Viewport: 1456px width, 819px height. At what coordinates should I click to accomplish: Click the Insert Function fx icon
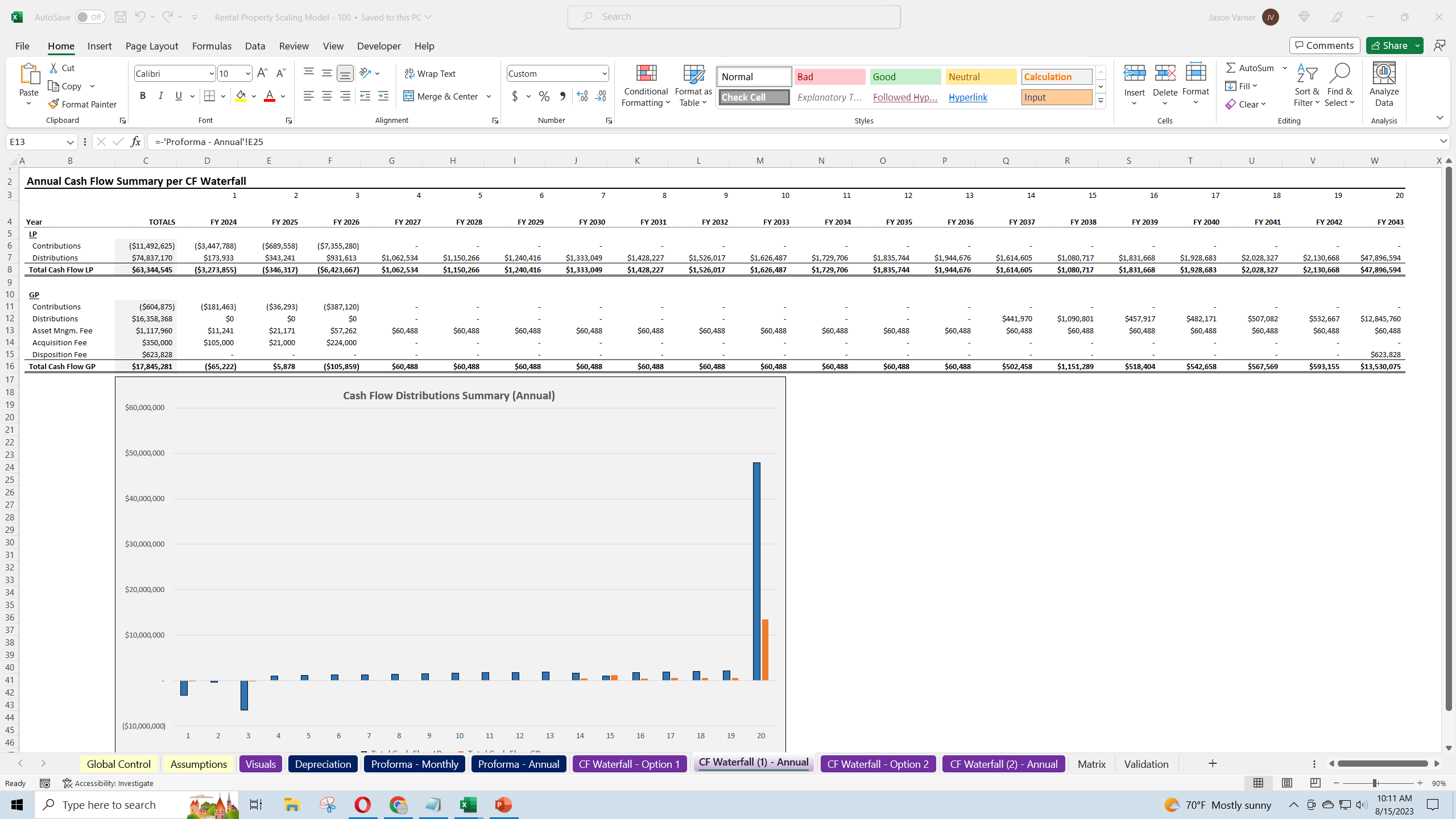coord(135,142)
